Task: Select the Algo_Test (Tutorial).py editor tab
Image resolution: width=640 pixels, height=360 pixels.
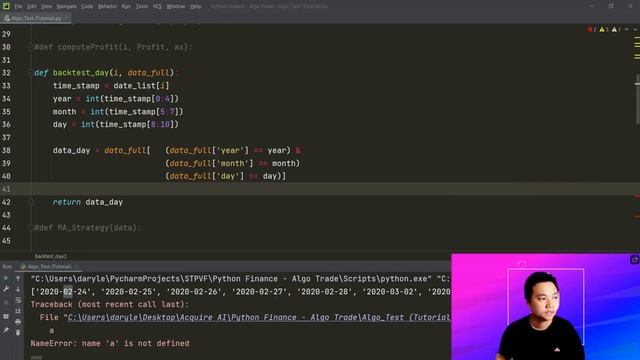Action: [36, 18]
